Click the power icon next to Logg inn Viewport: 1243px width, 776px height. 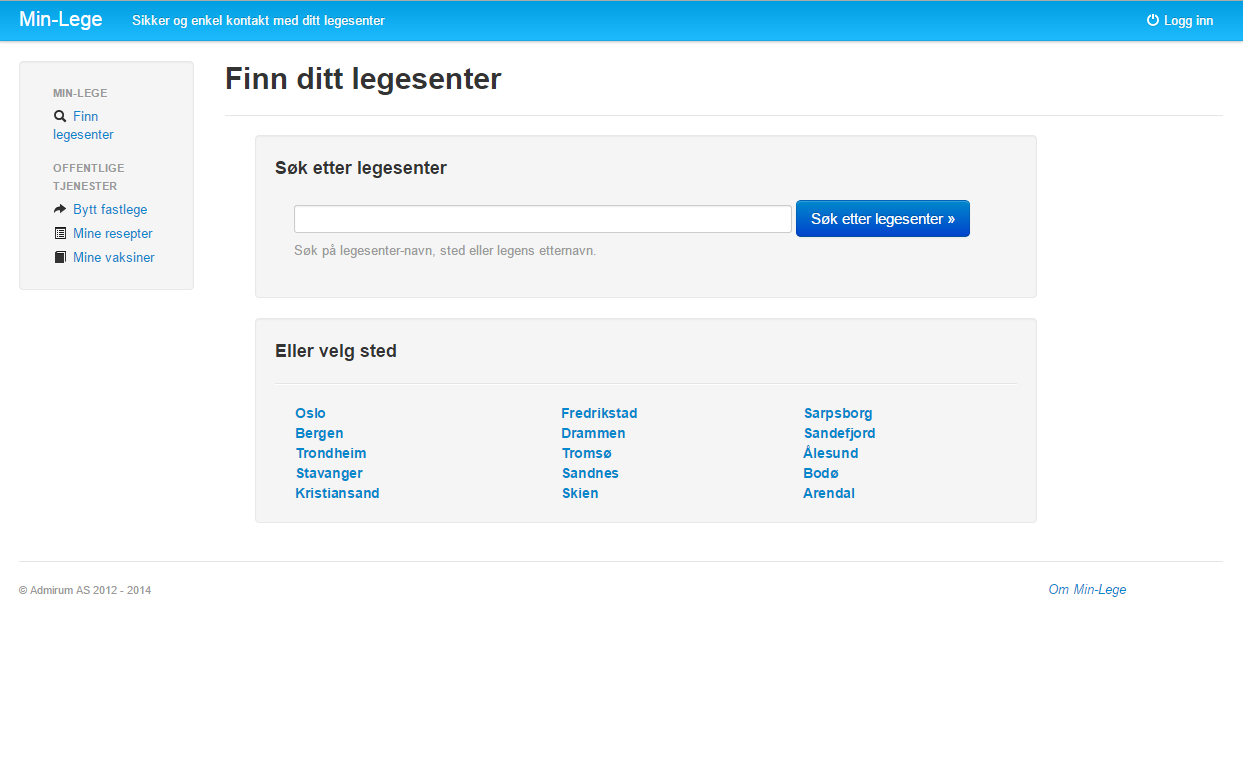click(x=1152, y=20)
